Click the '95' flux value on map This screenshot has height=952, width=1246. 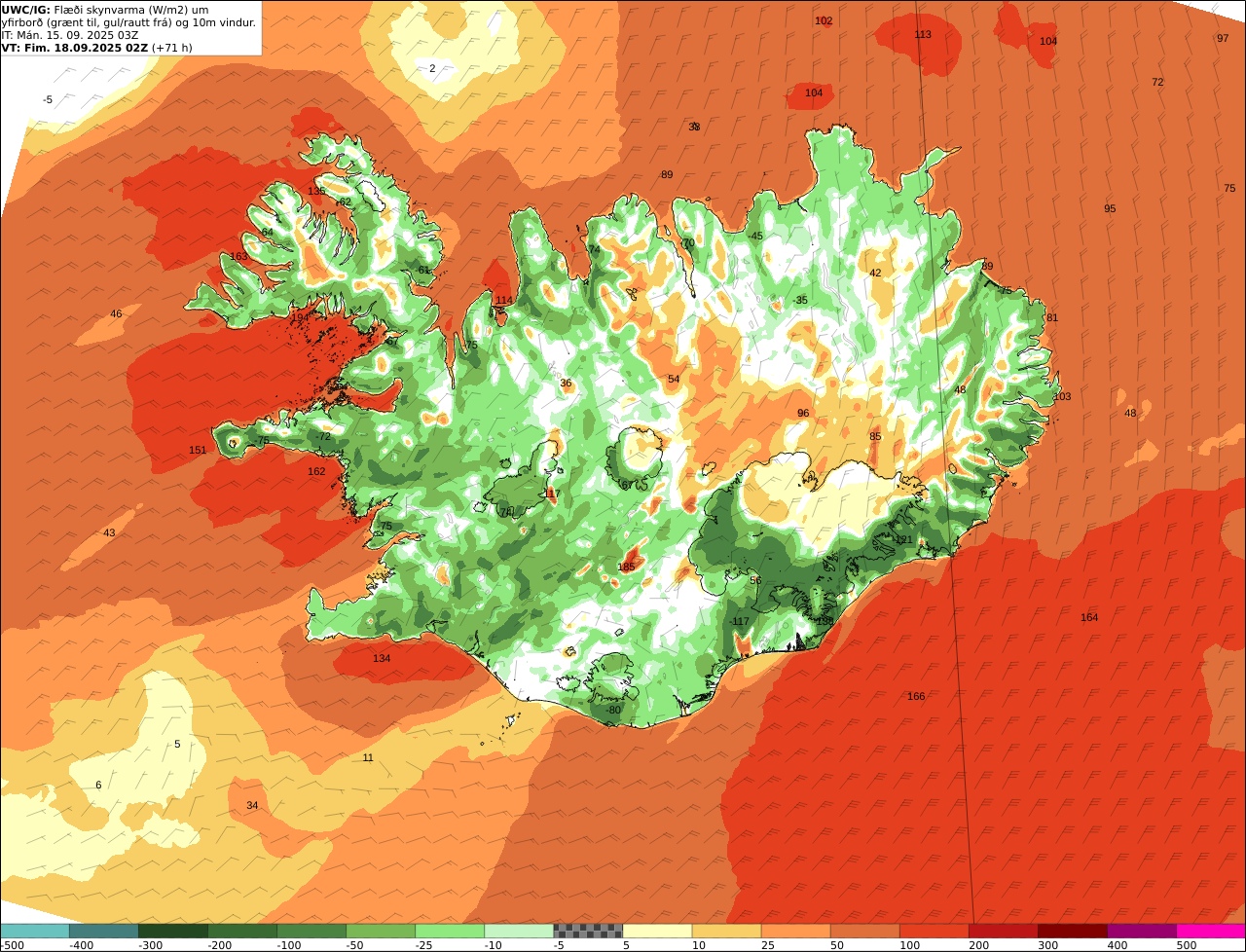[x=1110, y=208]
